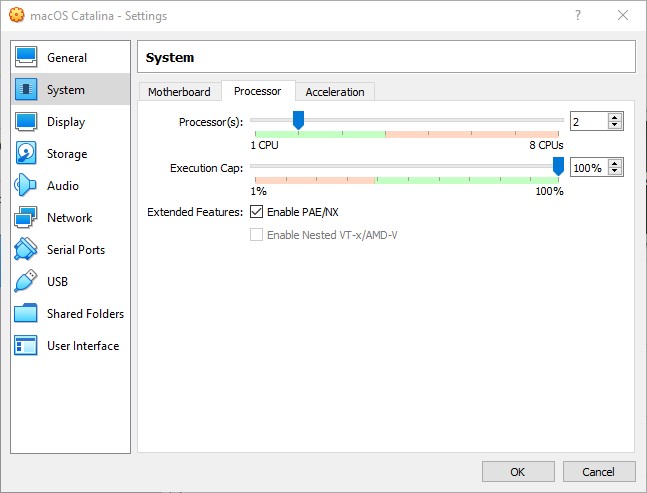Click the title bar help question mark
This screenshot has height=493, width=647.
click(x=578, y=15)
